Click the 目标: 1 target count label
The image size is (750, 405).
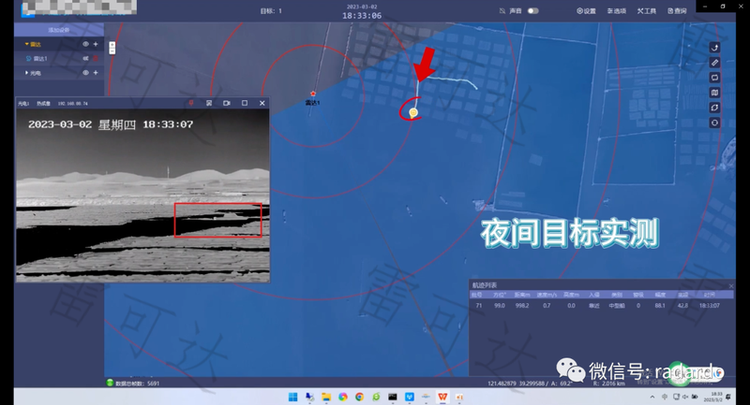click(271, 11)
